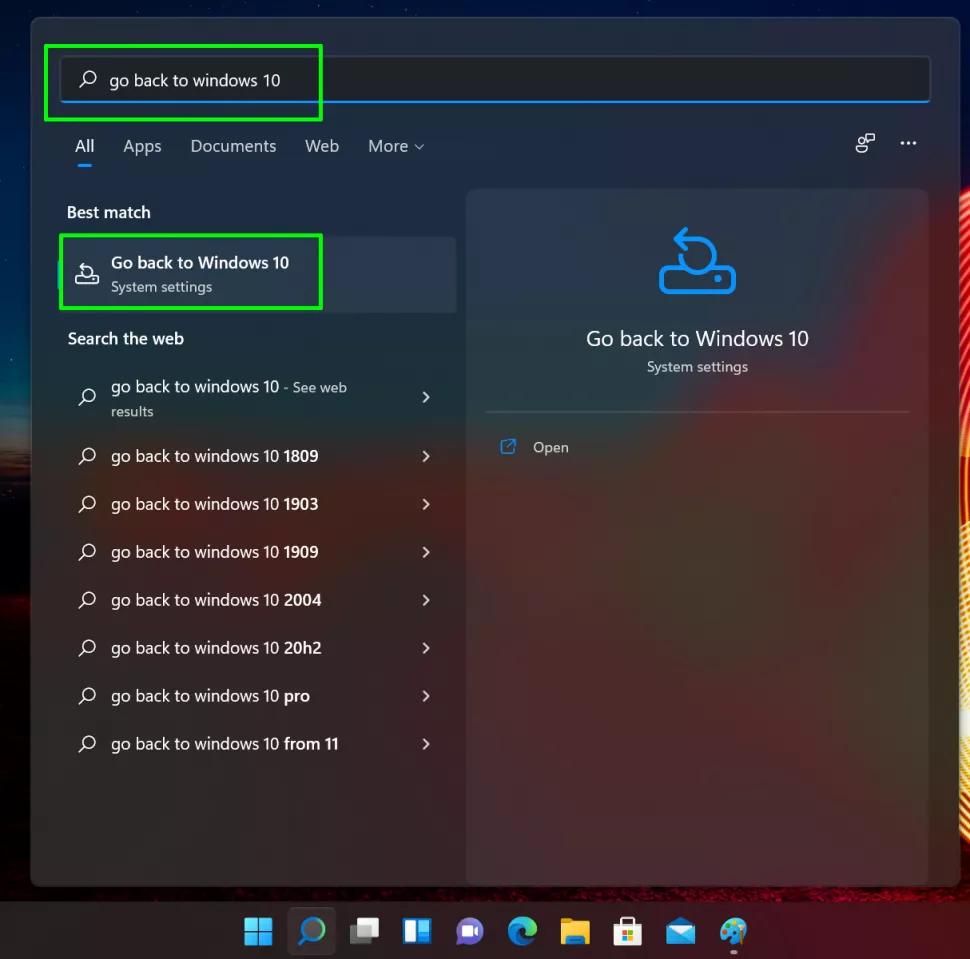Open Mail from the taskbar
Viewport: 970px width, 959px height.
(680, 930)
